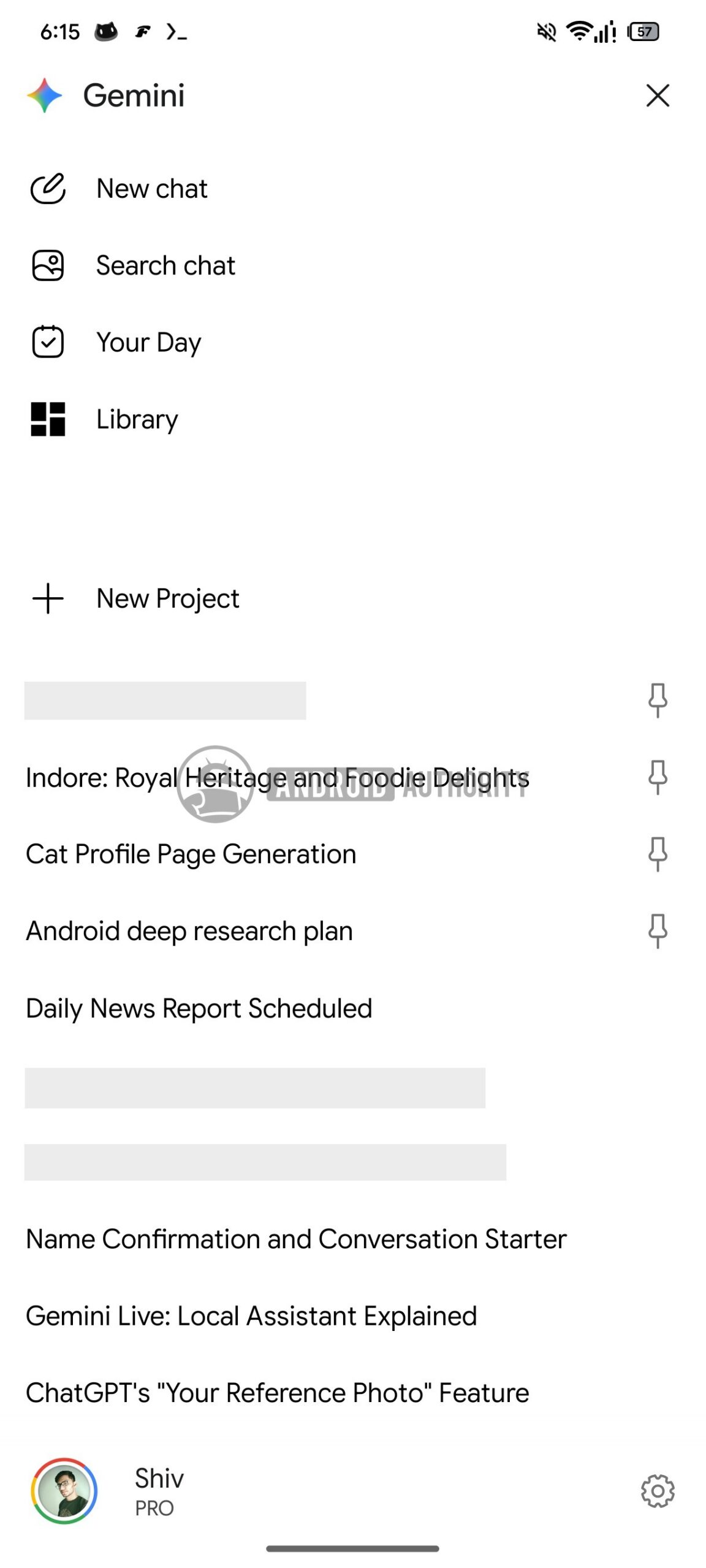Unpin the Indore Royal Heritage chat
This screenshot has width=706, height=1568.
pyautogui.click(x=657, y=777)
